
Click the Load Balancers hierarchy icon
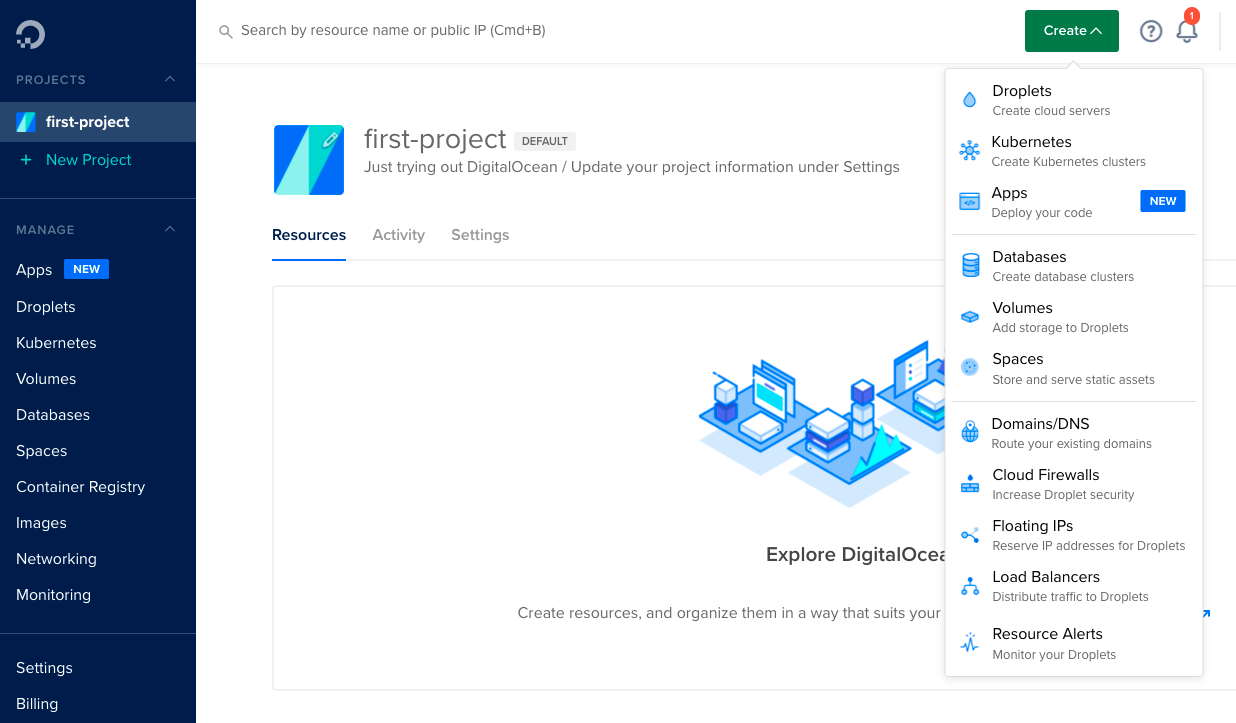point(970,586)
